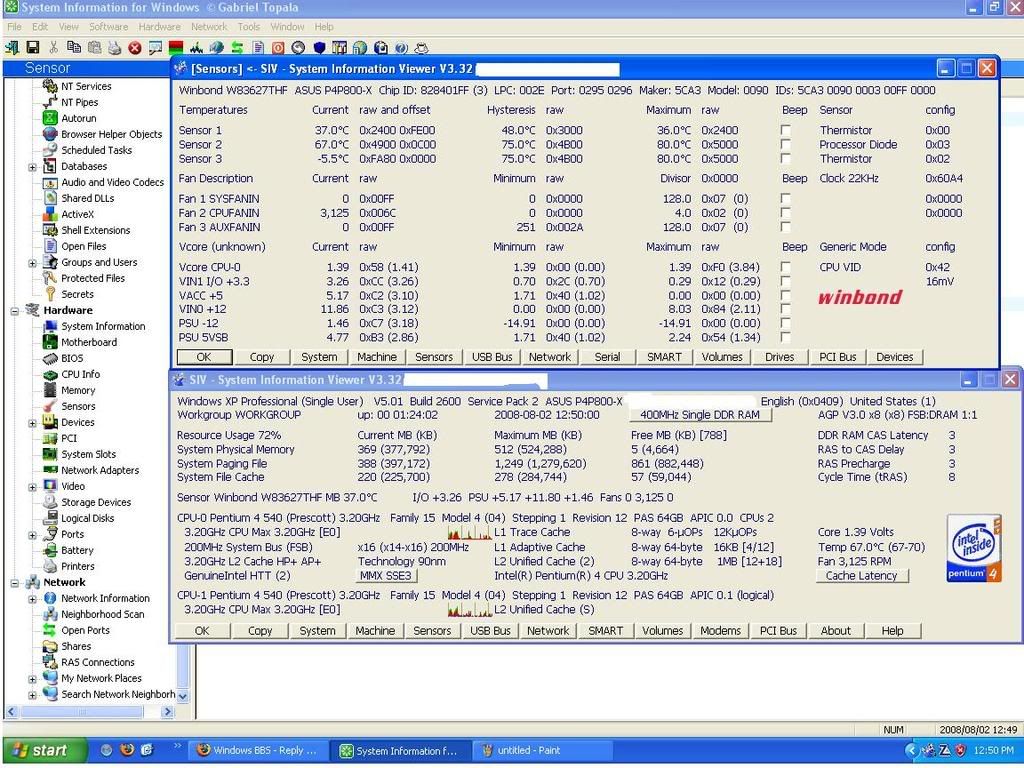Select the Sensors node in the Hardware tree
This screenshot has width=1024, height=768.
[x=78, y=406]
